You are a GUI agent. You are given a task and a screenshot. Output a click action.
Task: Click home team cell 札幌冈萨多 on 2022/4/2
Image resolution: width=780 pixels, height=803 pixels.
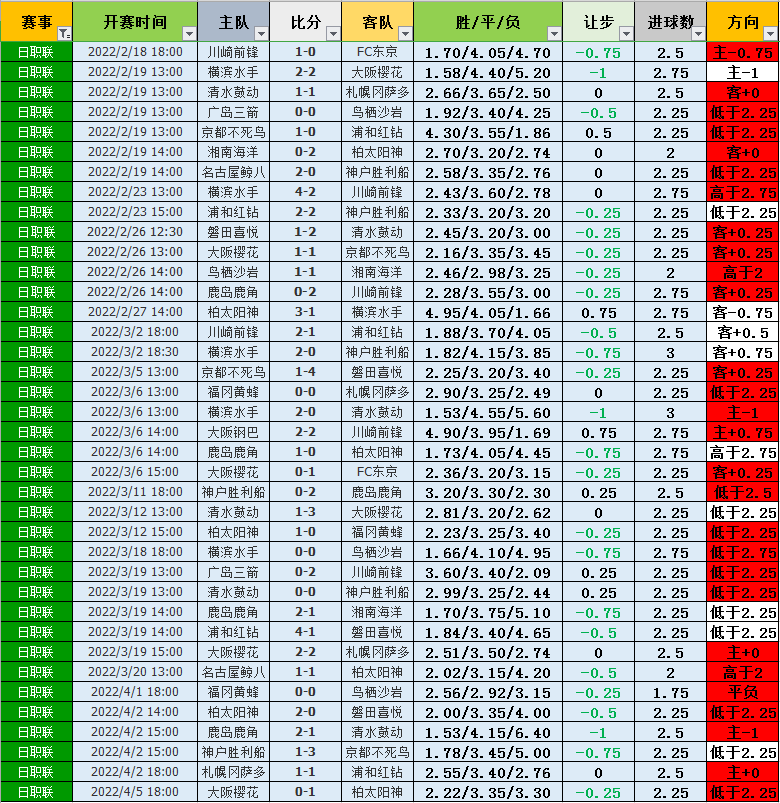(234, 771)
